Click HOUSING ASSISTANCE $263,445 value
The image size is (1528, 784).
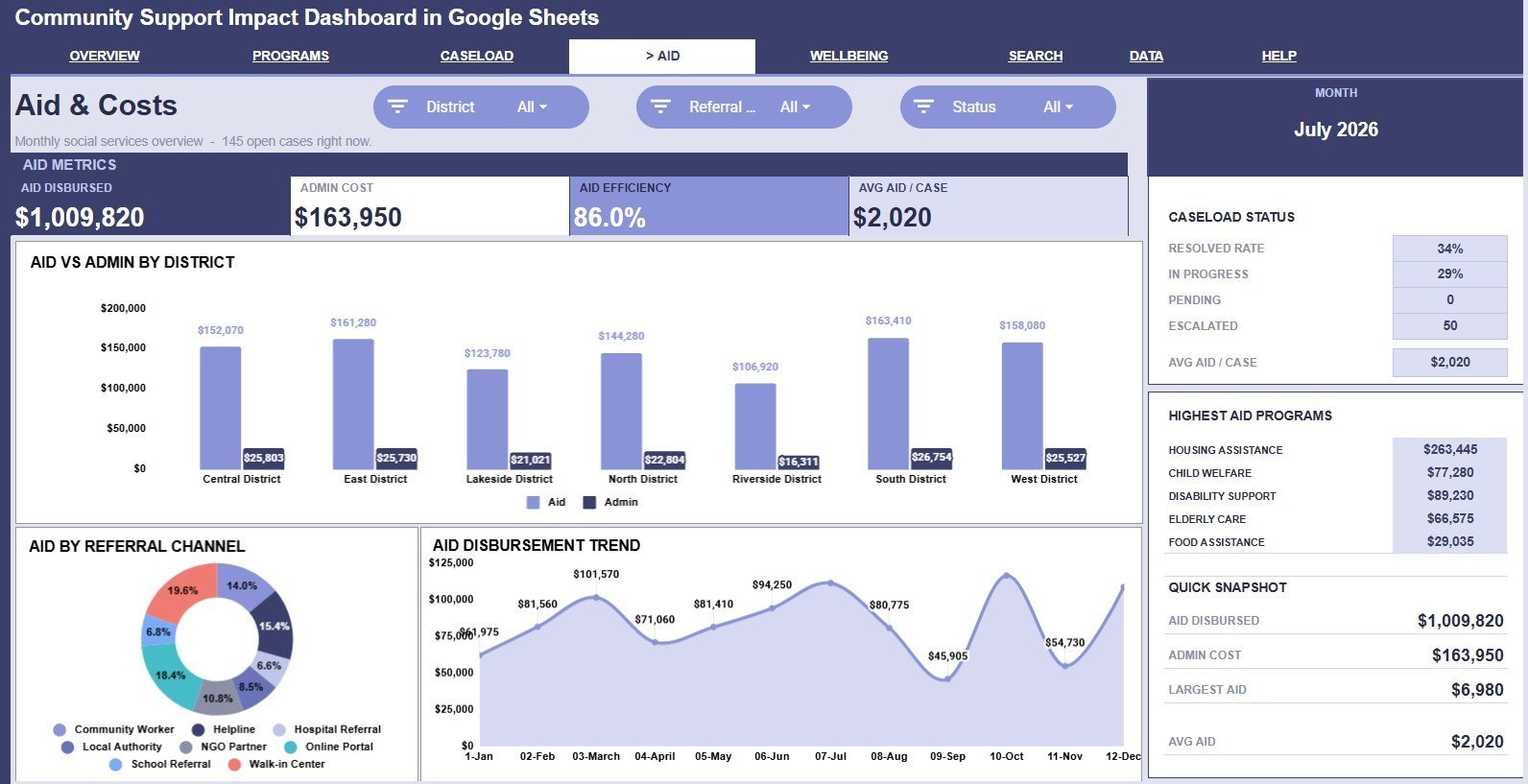pyautogui.click(x=1449, y=449)
